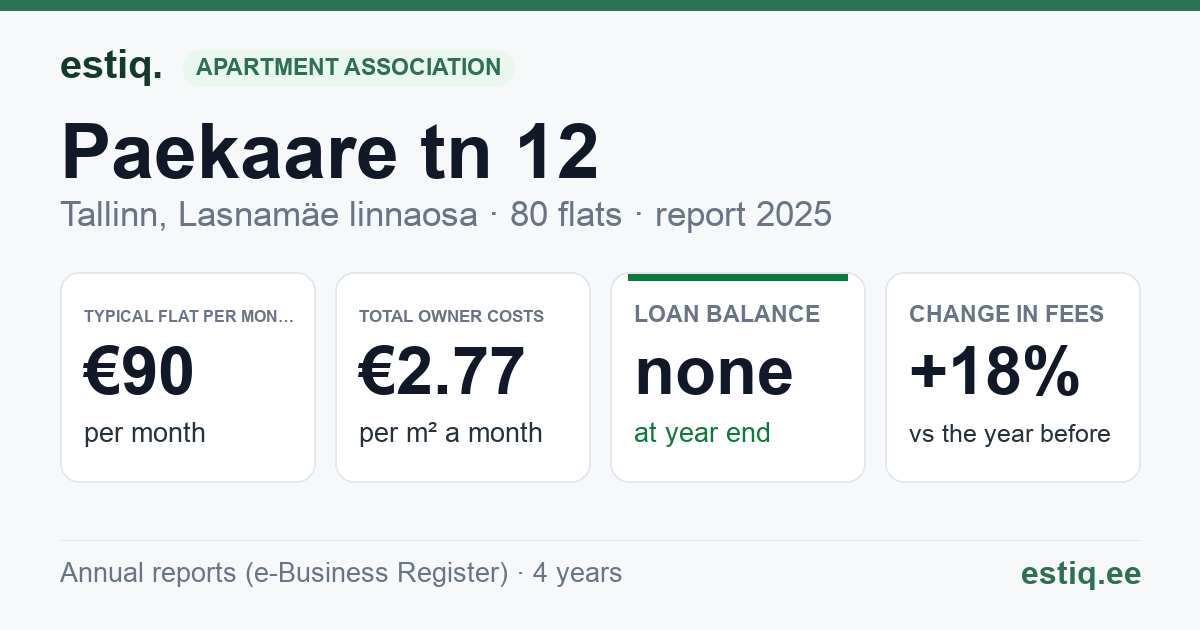The width and height of the screenshot is (1200, 630).
Task: Select the Paekaare tn 12 heading
Action: click(x=330, y=151)
